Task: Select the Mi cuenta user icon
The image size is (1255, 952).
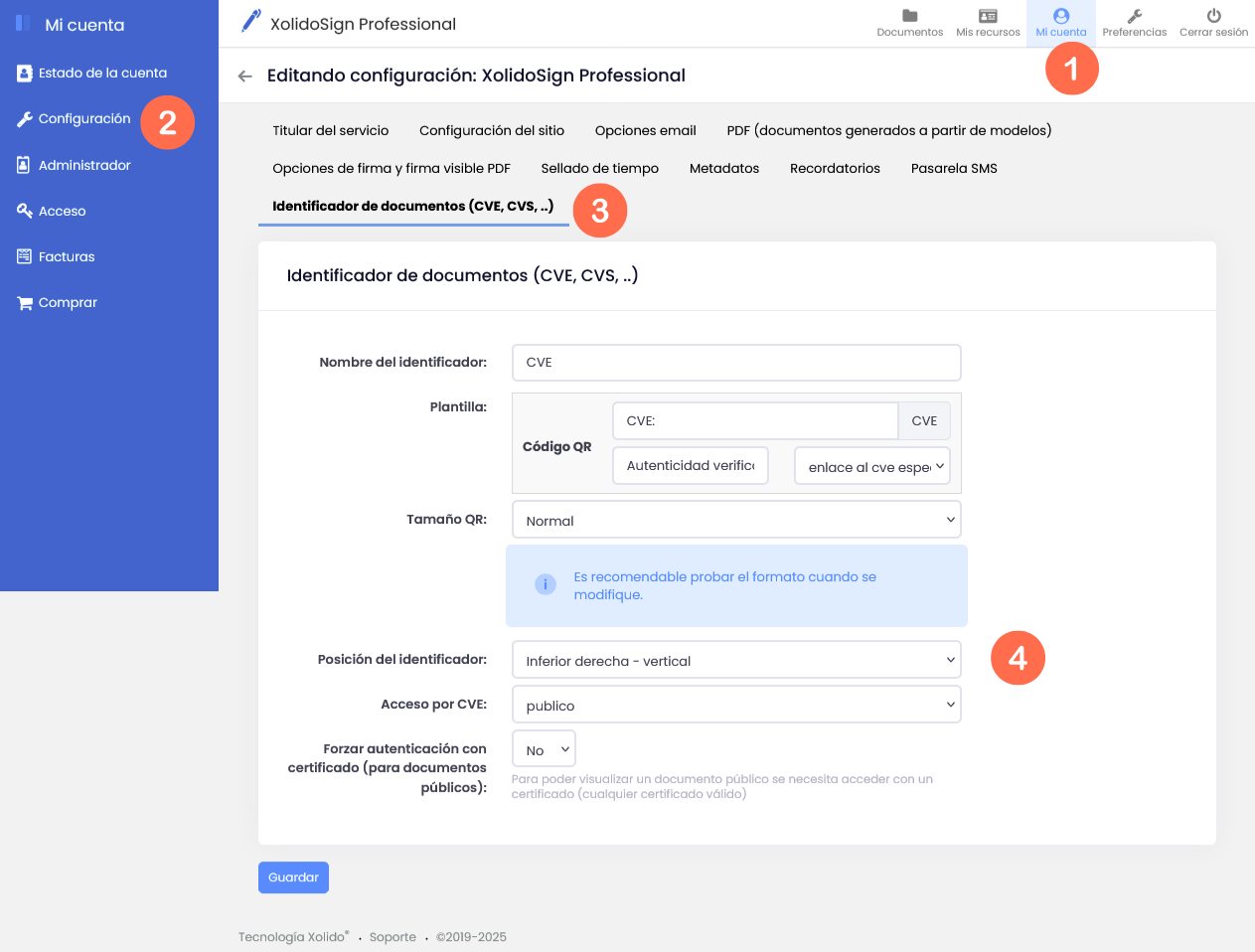Action: point(1061,16)
